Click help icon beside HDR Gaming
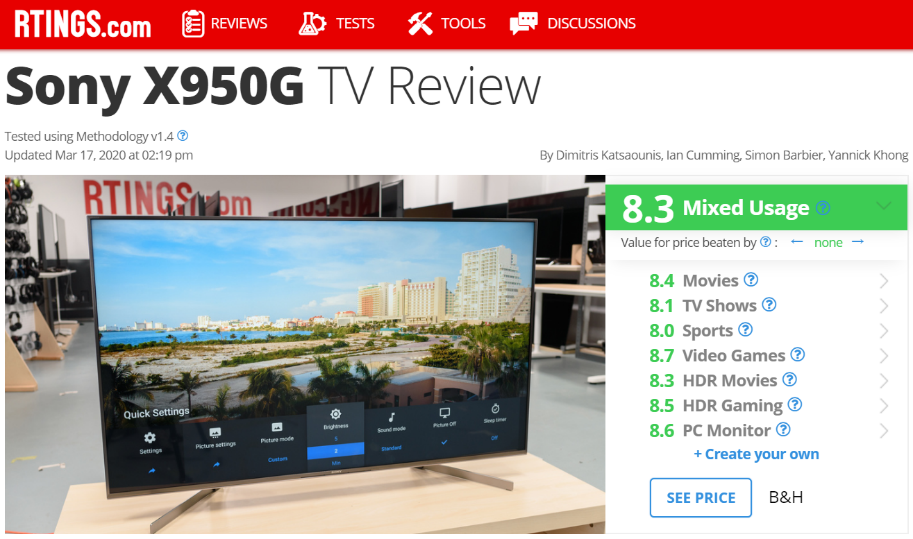This screenshot has height=539, width=913. pyautogui.click(x=795, y=405)
